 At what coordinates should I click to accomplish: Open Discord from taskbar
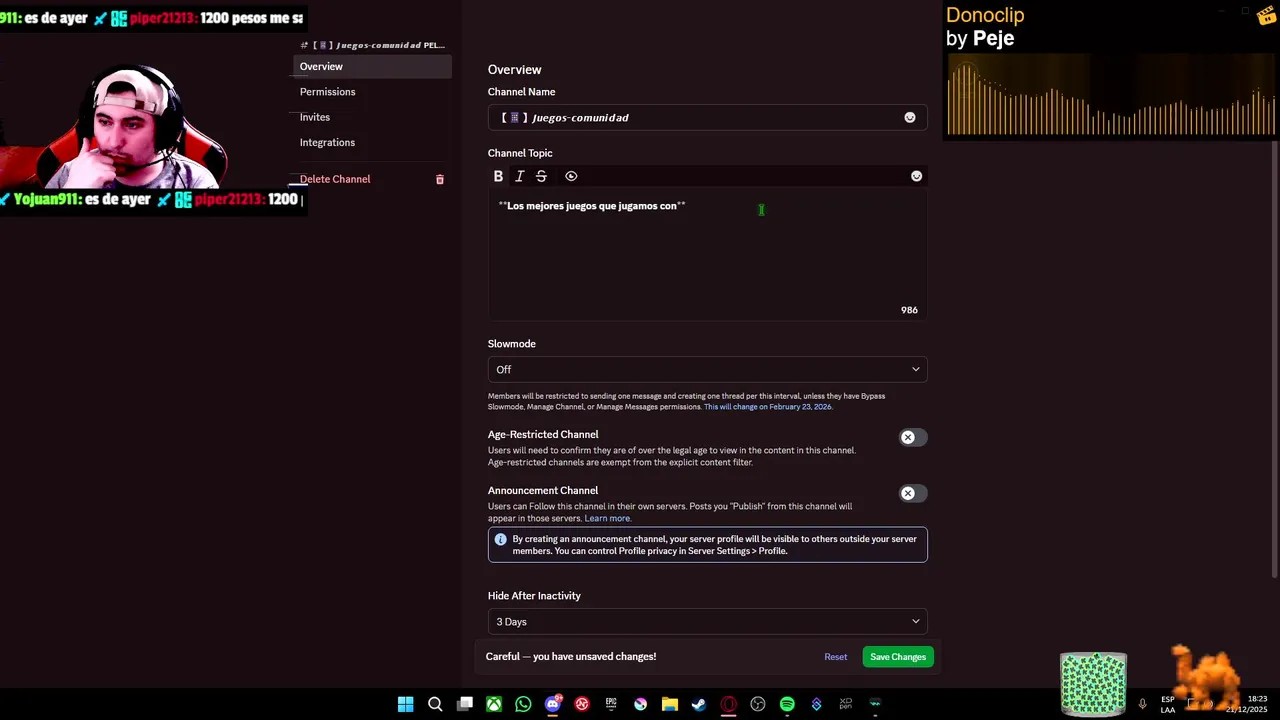click(x=553, y=704)
